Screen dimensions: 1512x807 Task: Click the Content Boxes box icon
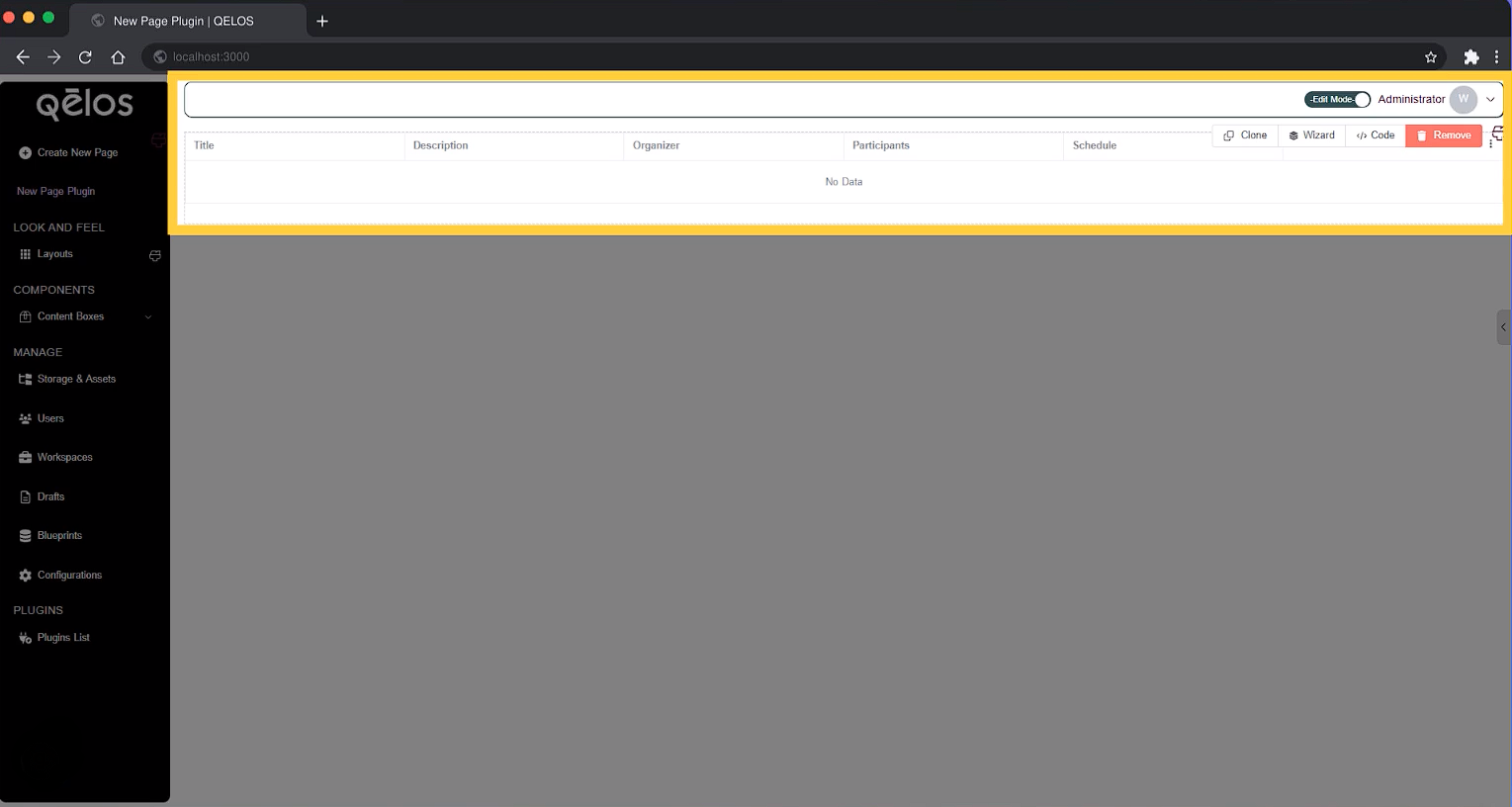coord(26,316)
